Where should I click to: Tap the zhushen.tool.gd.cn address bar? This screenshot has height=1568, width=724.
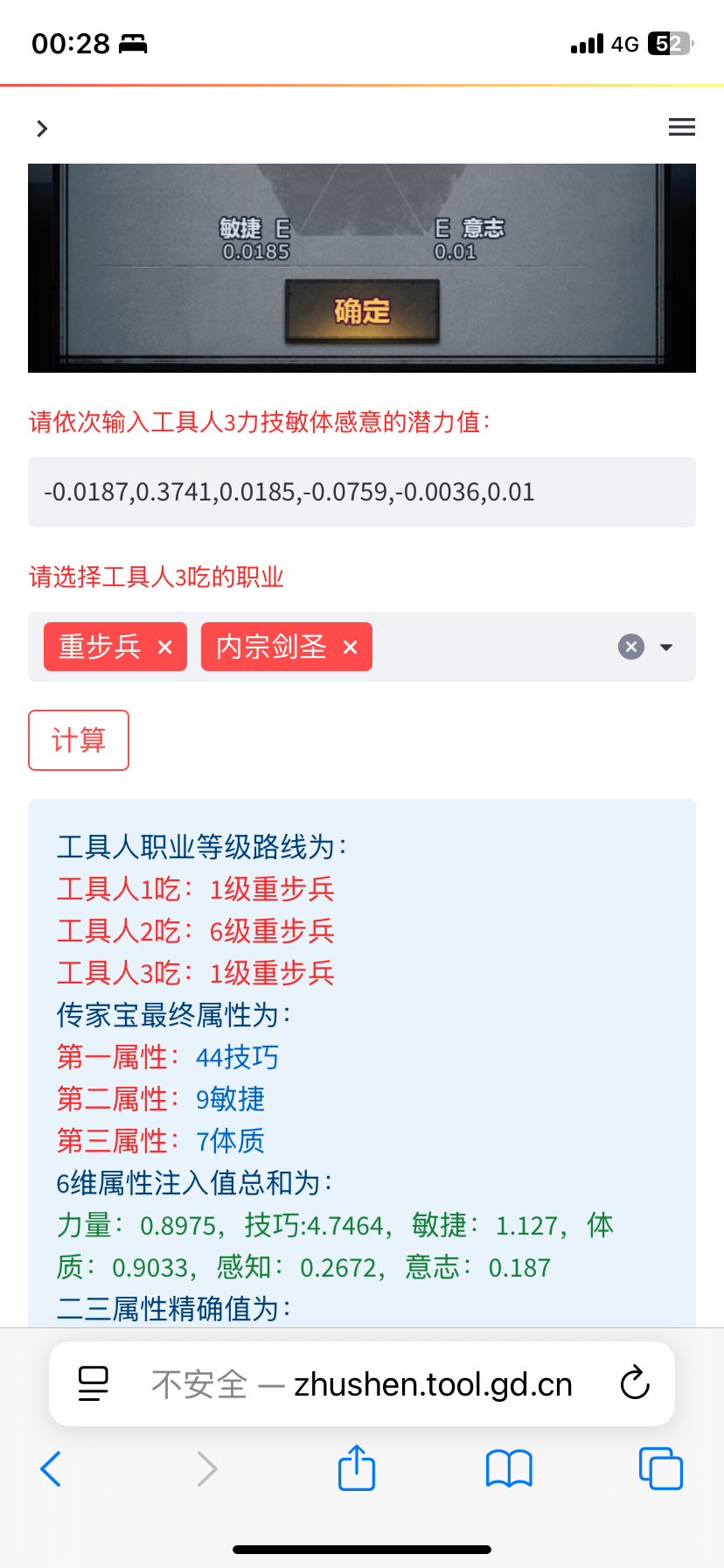coord(362,1384)
